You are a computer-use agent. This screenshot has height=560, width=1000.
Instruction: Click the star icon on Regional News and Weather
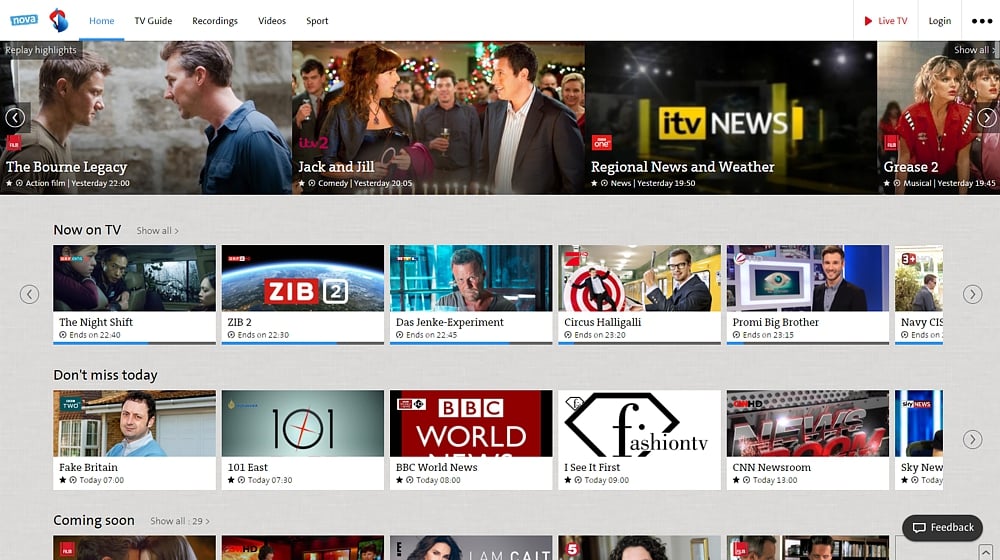pyautogui.click(x=594, y=183)
